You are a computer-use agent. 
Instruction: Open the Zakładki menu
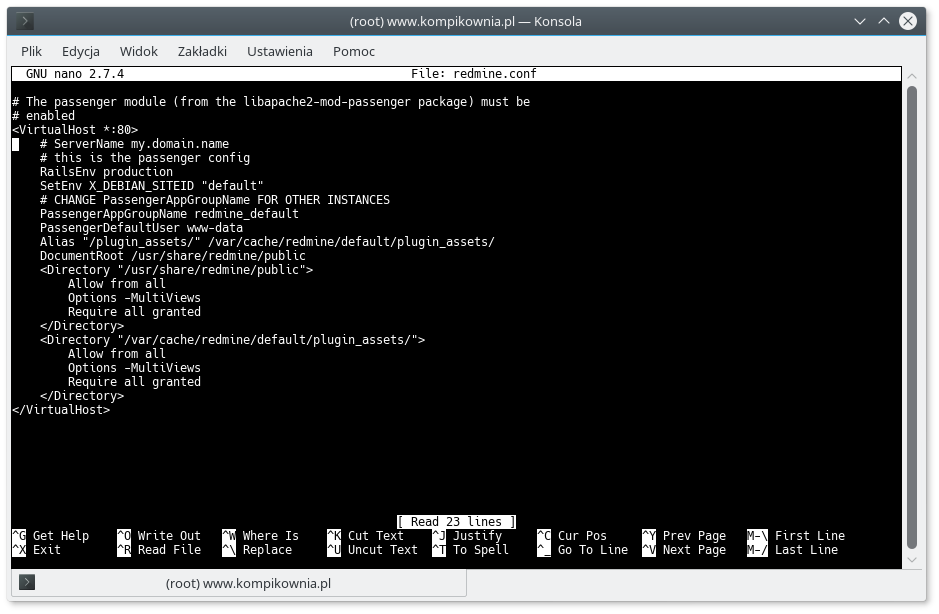(202, 52)
